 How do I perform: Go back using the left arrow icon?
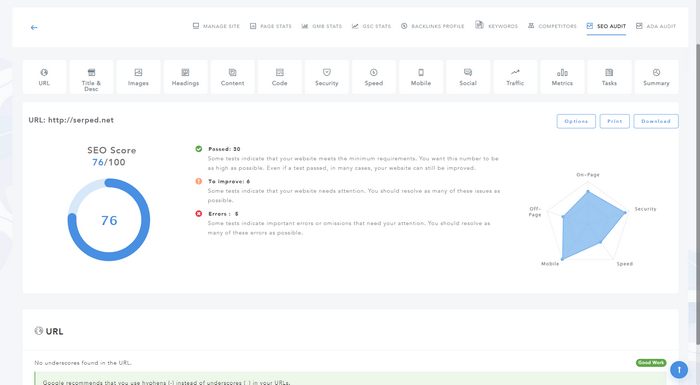34,28
